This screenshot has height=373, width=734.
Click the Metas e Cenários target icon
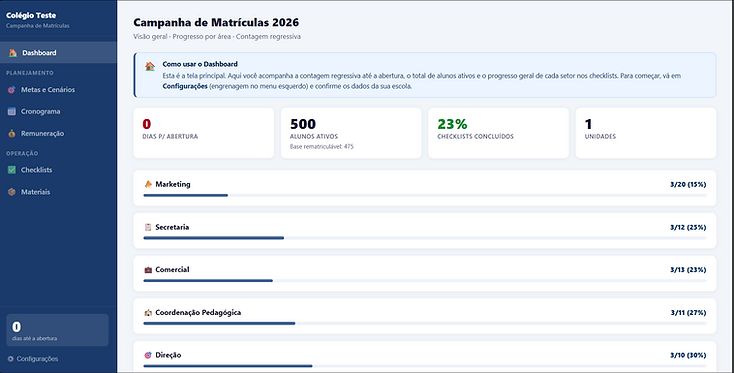(x=12, y=89)
